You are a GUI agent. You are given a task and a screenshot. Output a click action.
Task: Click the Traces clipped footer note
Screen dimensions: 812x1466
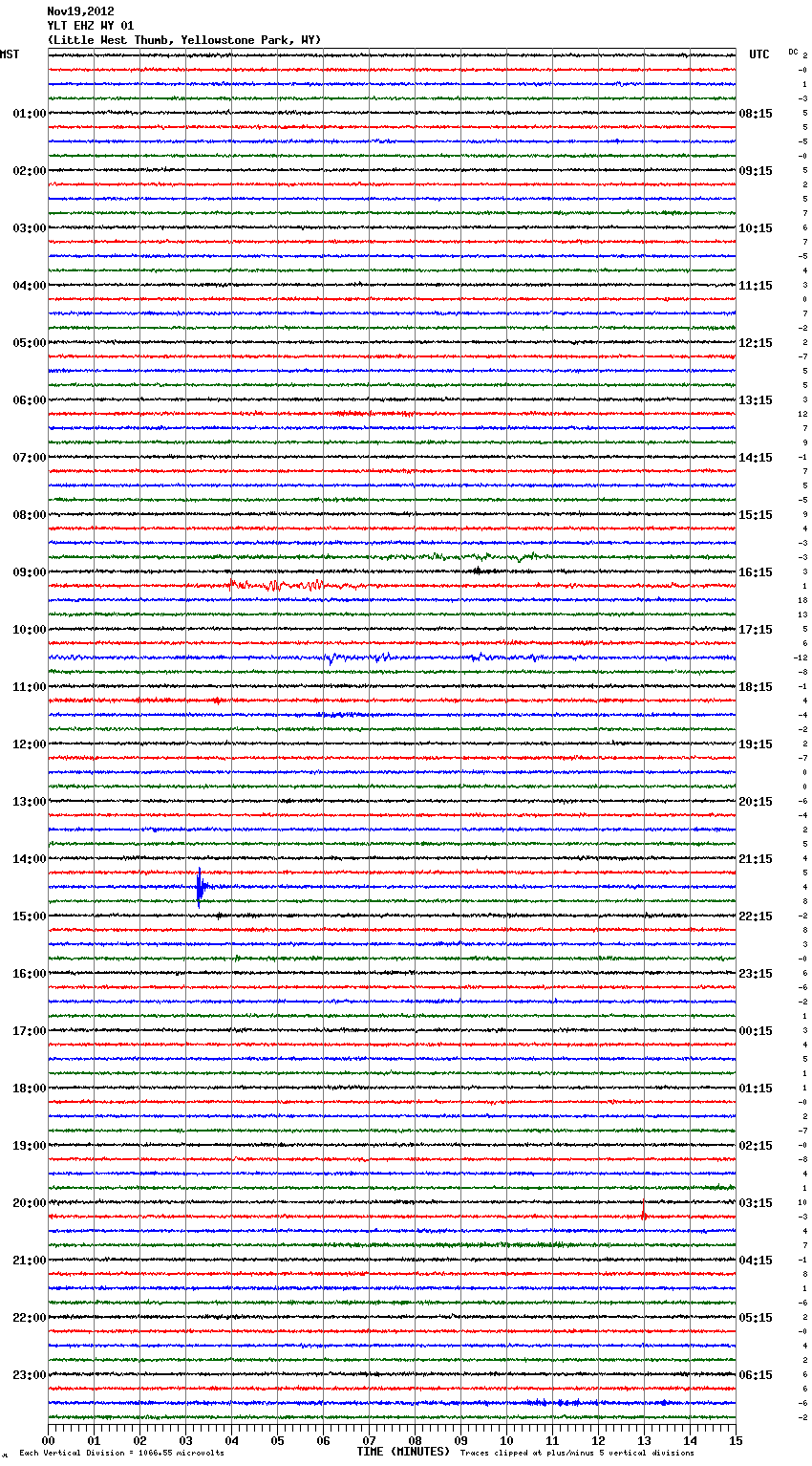pyautogui.click(x=577, y=1453)
